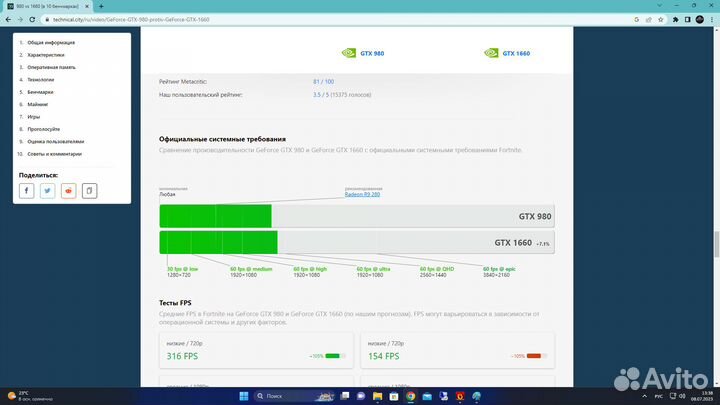Share page via Twitter icon

(47, 191)
